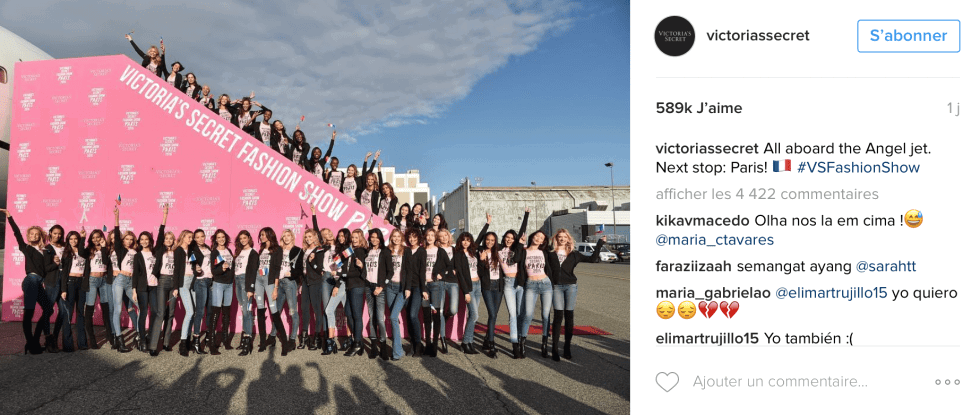Image resolution: width=980 pixels, height=415 pixels.
Task: Open faraziizaah commenter profile
Action: [x=694, y=266]
